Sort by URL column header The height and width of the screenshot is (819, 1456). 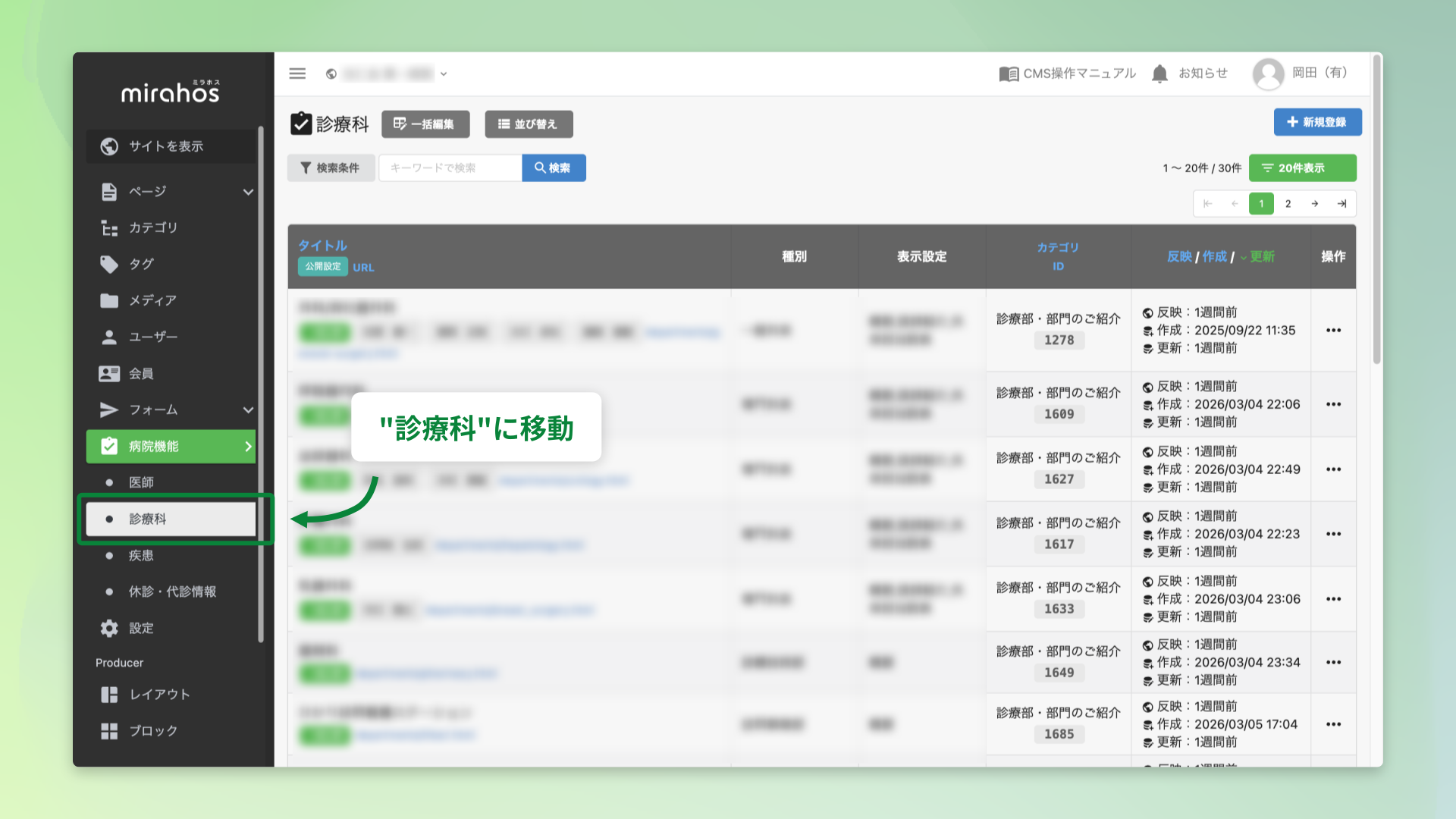(363, 267)
